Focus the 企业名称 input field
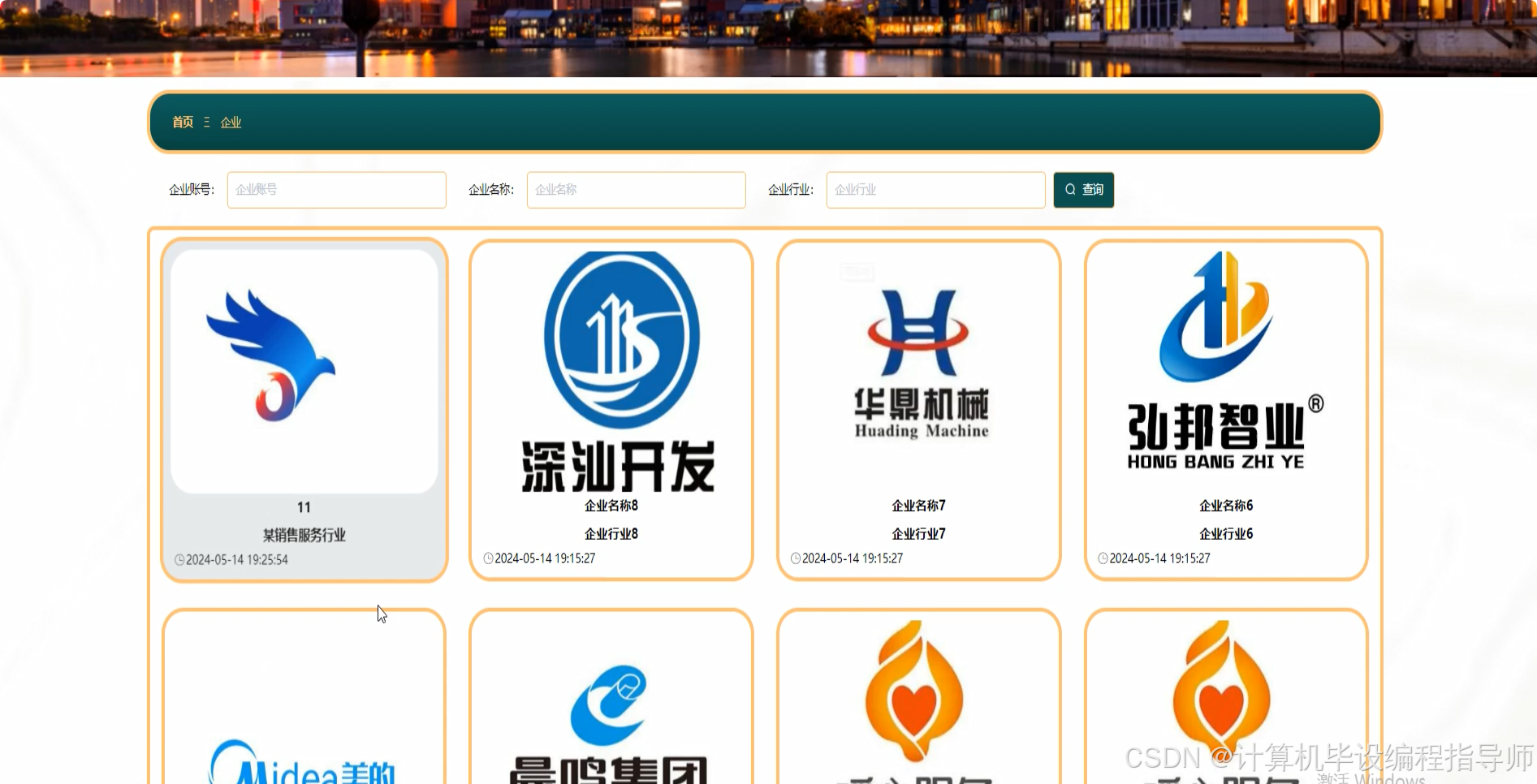The height and width of the screenshot is (784, 1537). click(x=637, y=190)
